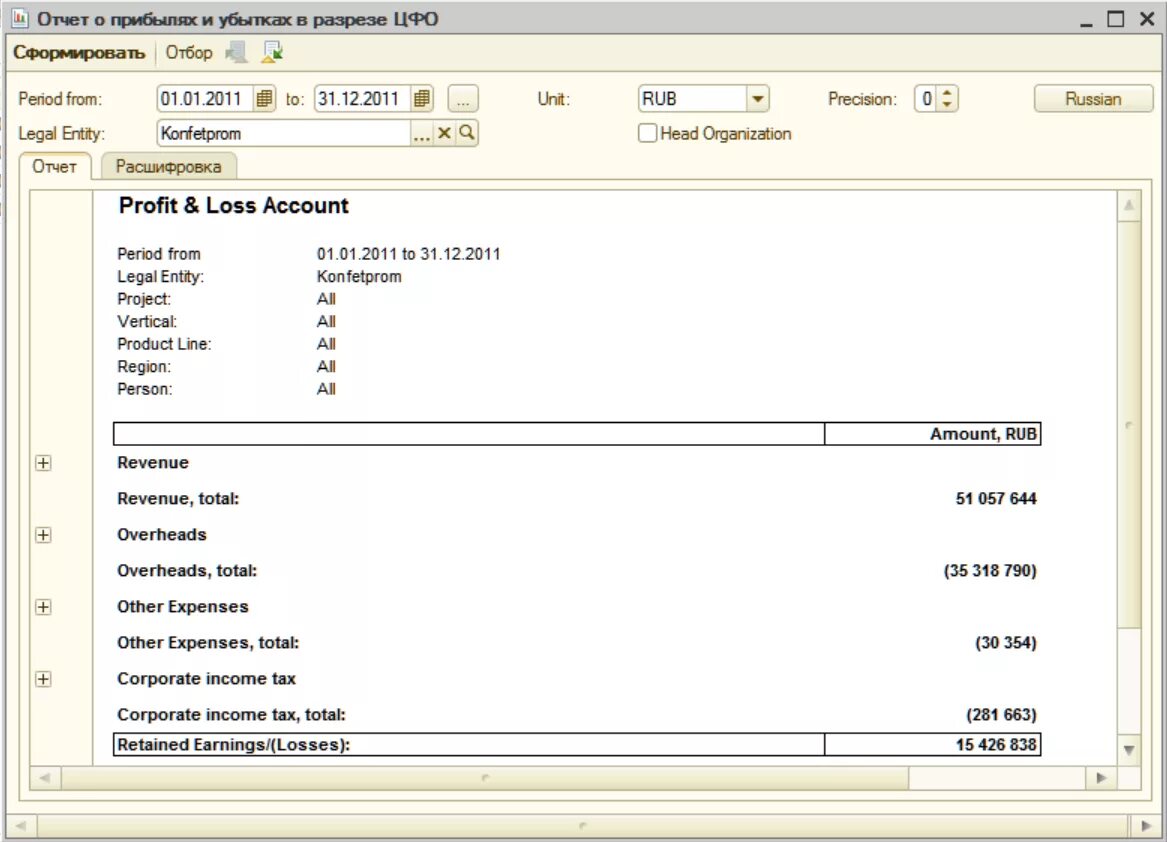This screenshot has height=842, width=1167.
Task: Click the Retained Earnings/(Losses) label cell
Action: coord(469,745)
